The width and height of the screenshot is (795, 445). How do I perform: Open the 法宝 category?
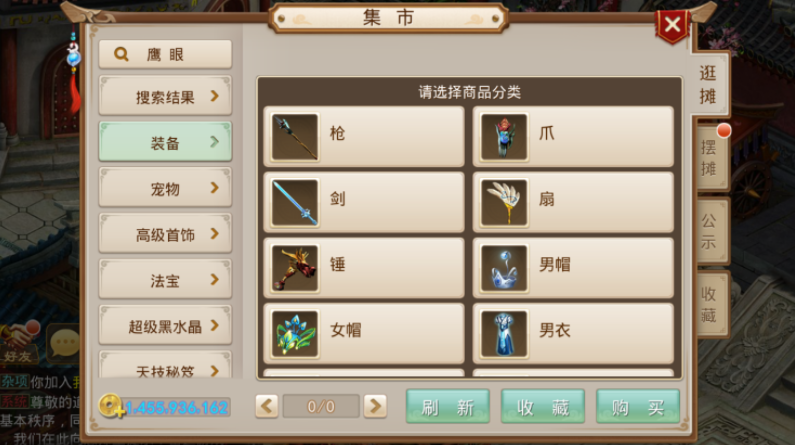165,280
